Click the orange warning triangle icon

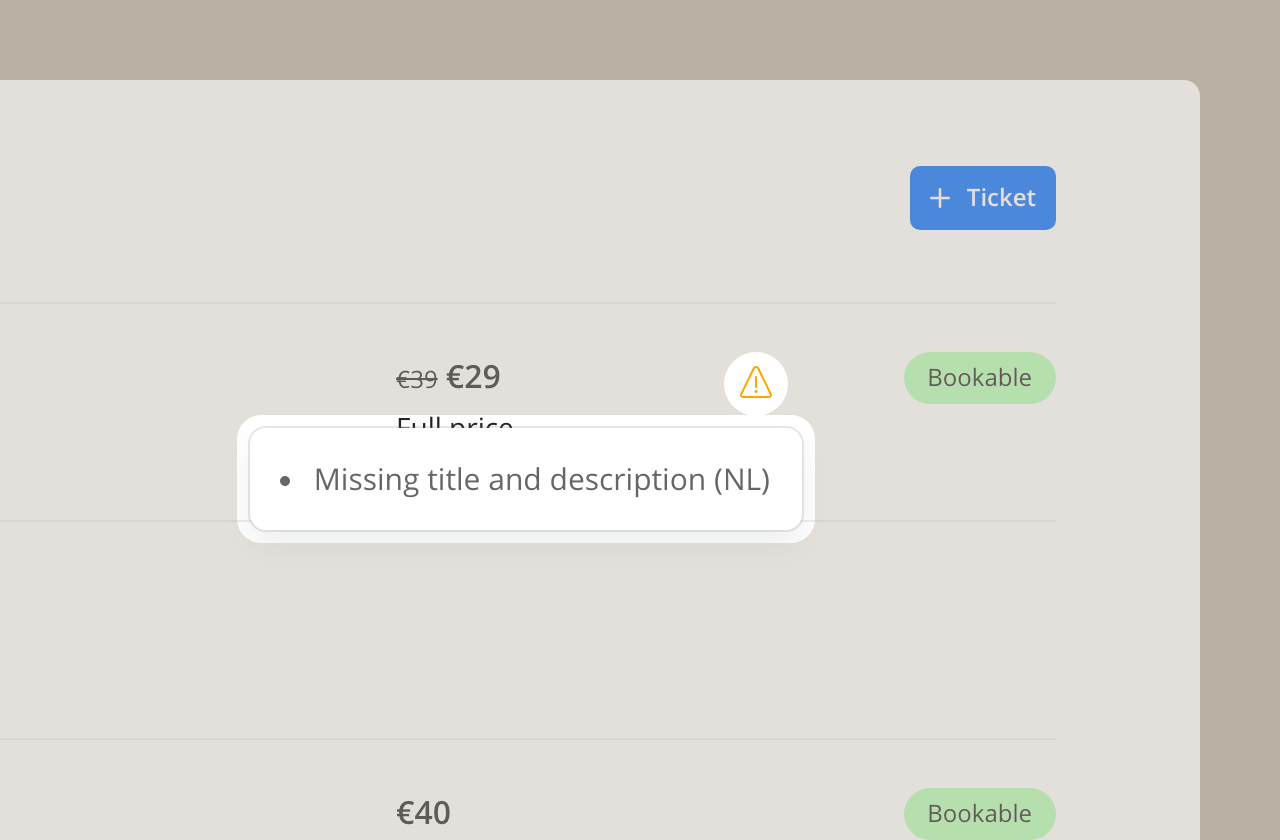point(756,382)
